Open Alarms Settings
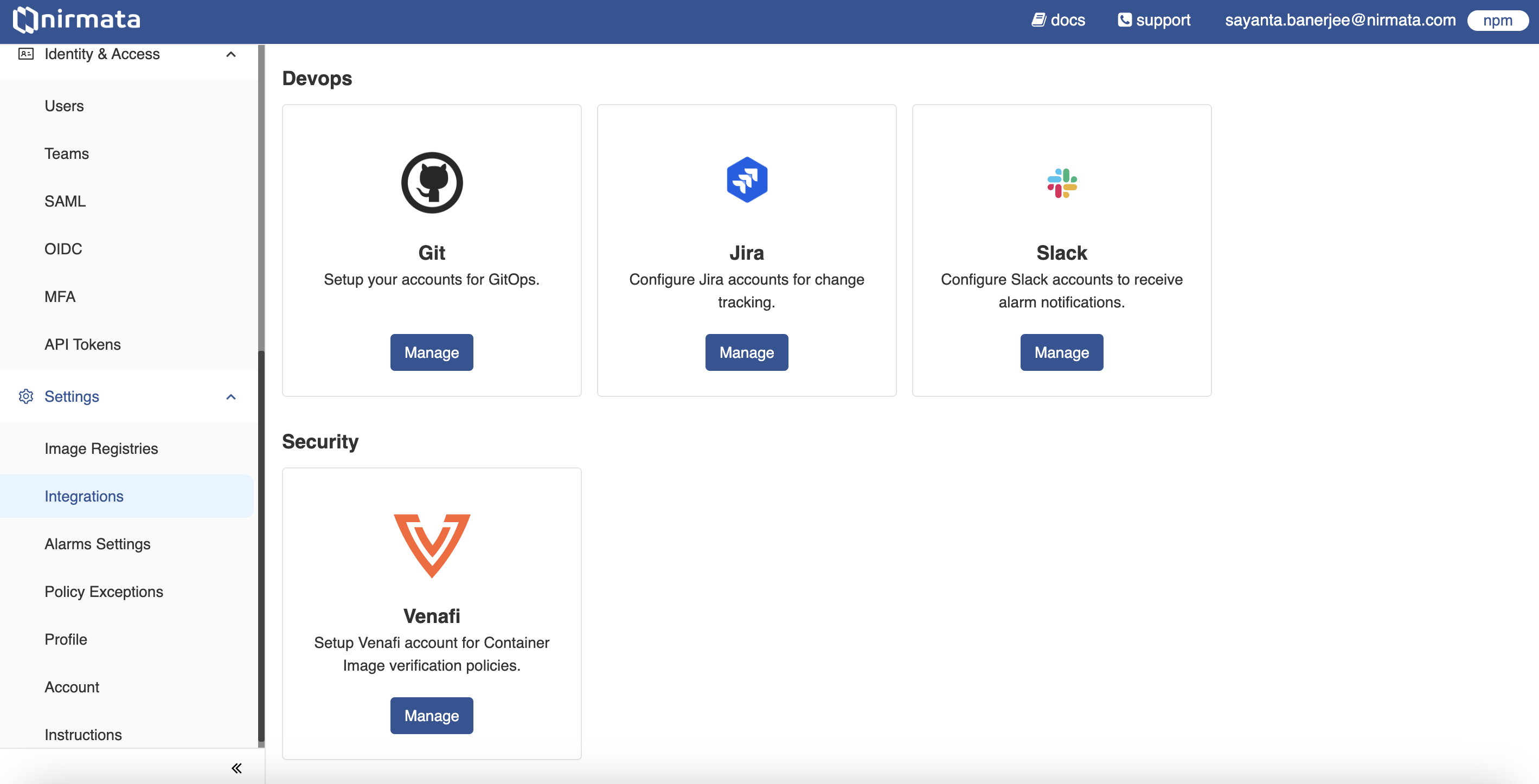This screenshot has width=1539, height=784. pos(98,544)
